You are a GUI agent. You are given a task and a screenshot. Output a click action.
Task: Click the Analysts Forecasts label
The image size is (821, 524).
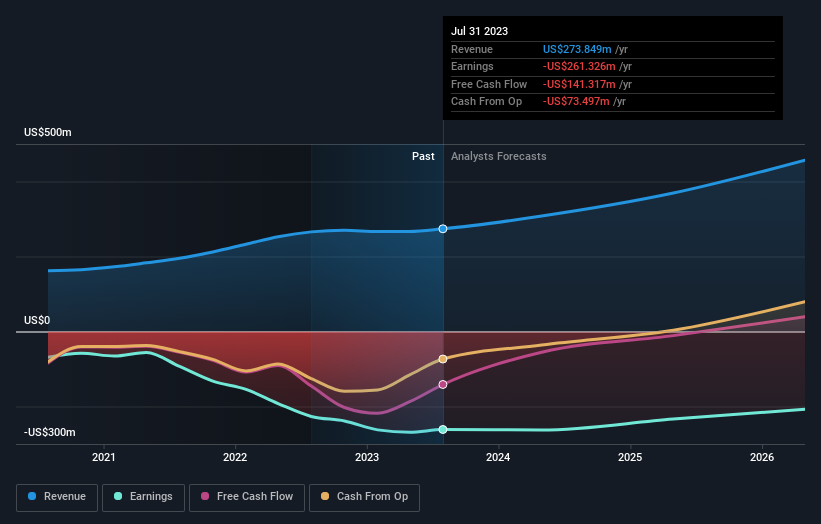click(x=498, y=156)
